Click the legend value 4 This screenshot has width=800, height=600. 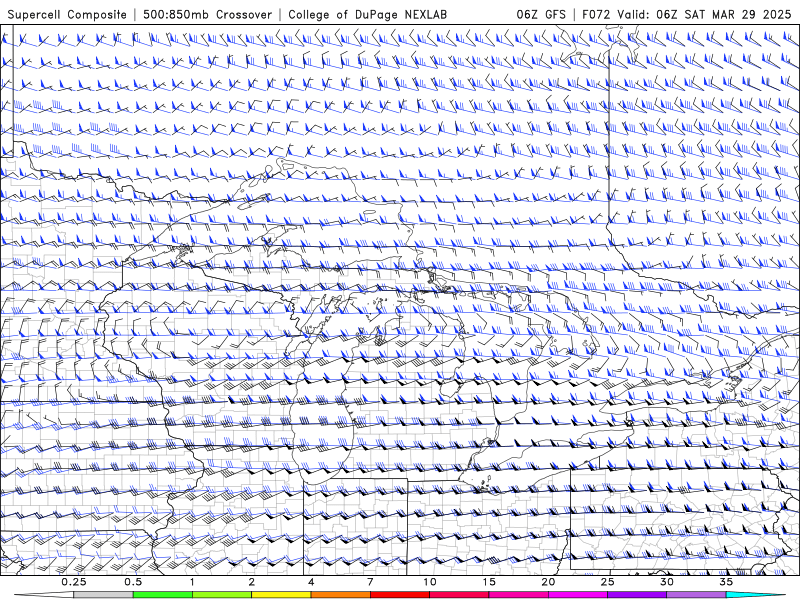tap(311, 582)
